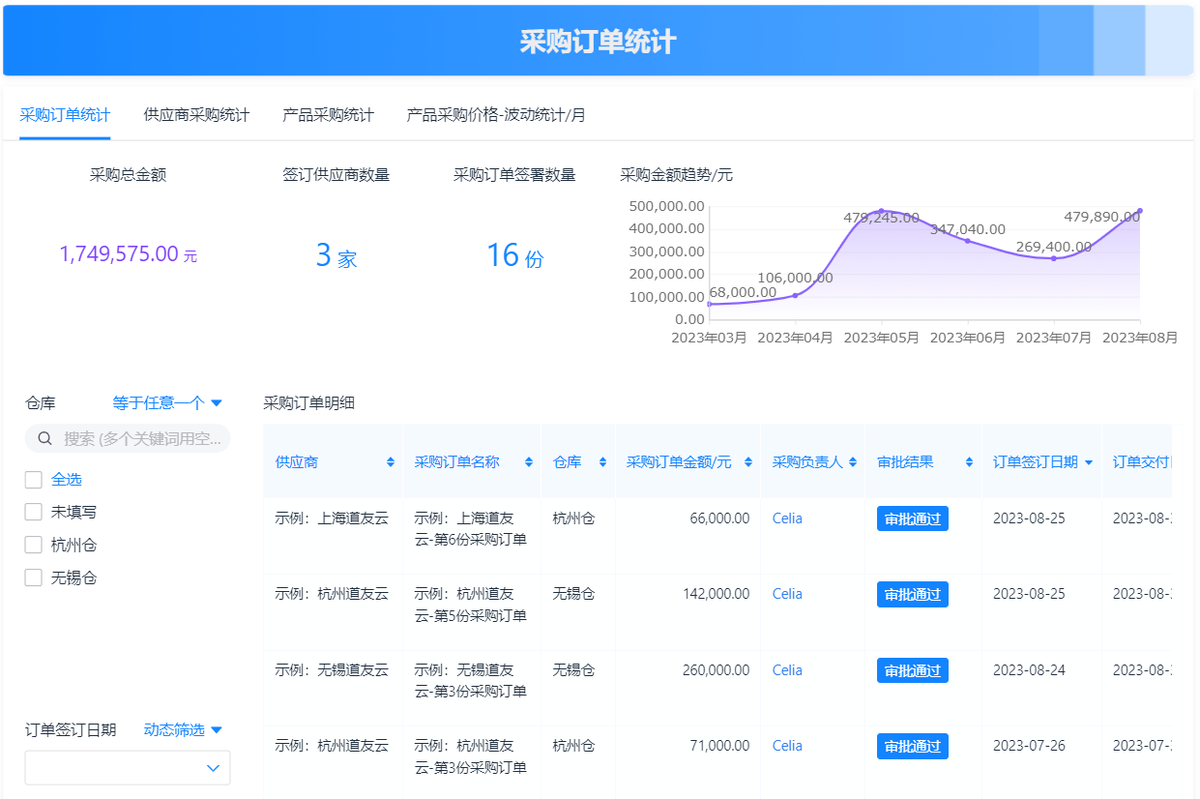Open the 产品采购价格-波动统计/月 tab
Image resolution: width=1200 pixels, height=799 pixels.
tap(495, 115)
